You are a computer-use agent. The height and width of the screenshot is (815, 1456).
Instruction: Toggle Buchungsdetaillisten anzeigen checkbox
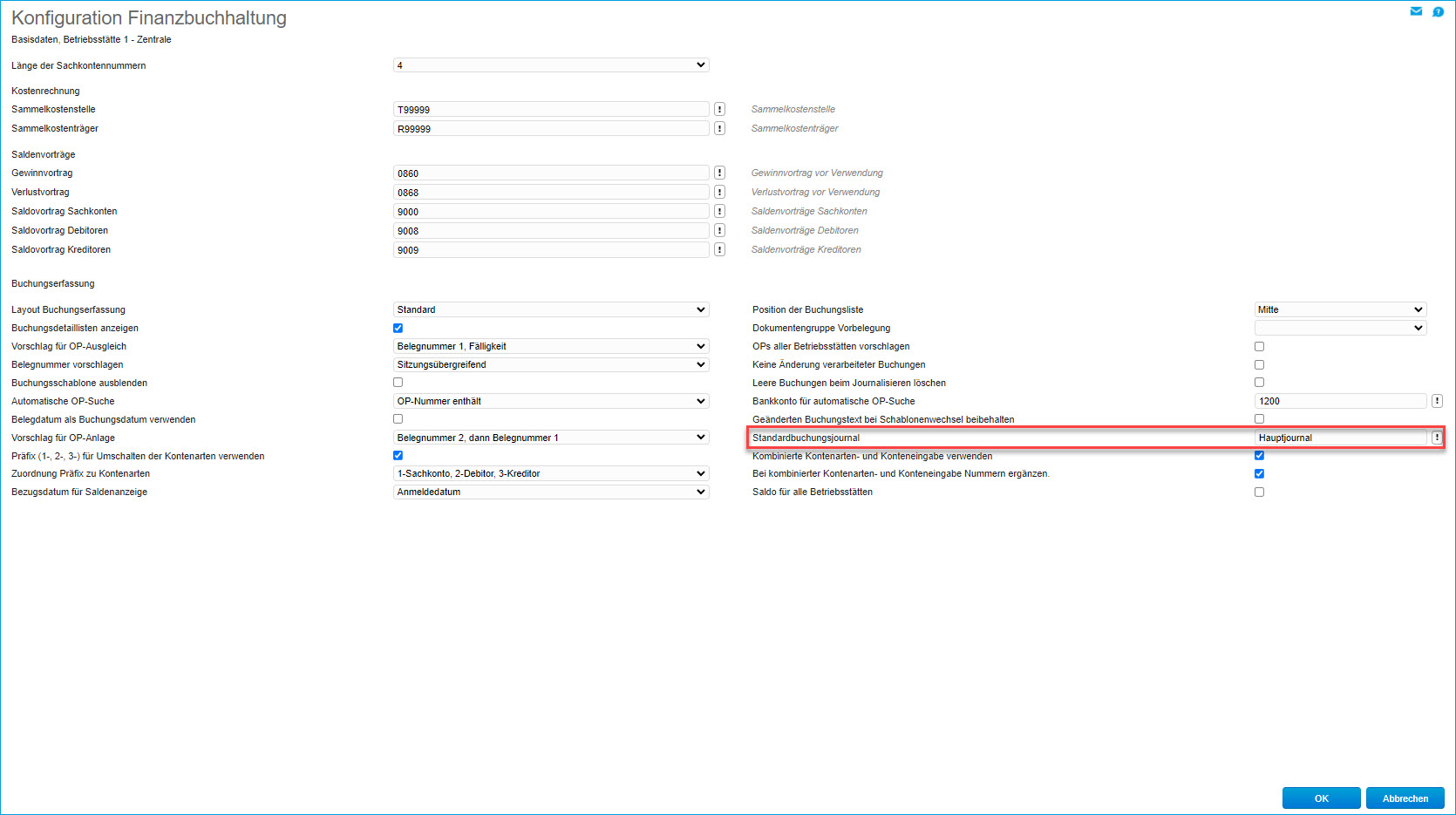(398, 328)
